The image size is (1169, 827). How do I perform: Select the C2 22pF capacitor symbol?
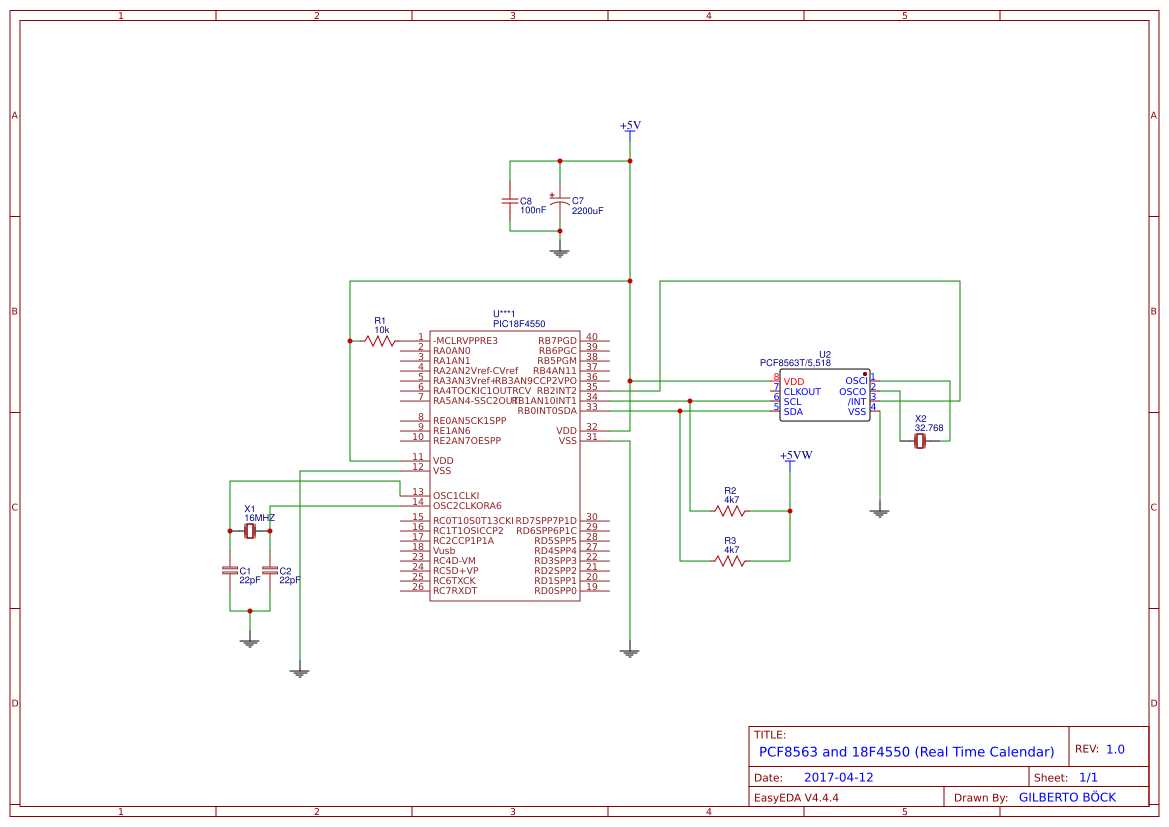[270, 570]
